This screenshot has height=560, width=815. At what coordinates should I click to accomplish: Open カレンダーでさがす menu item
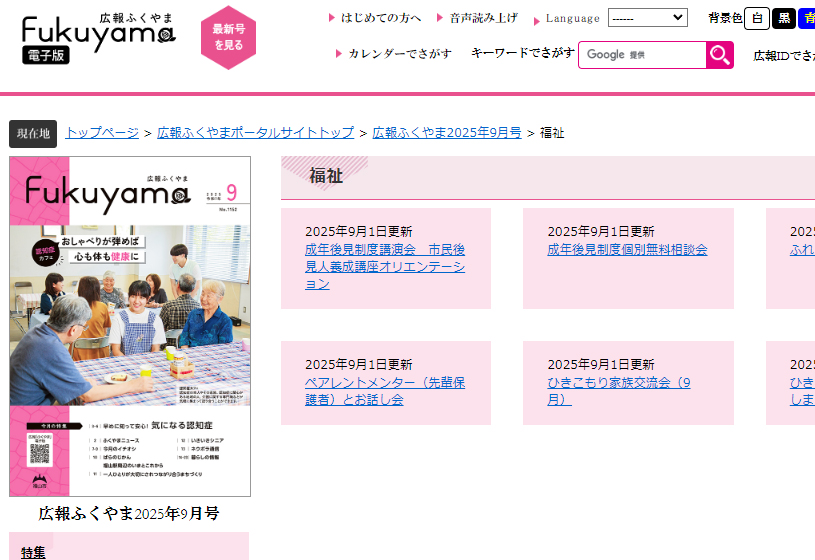point(400,54)
